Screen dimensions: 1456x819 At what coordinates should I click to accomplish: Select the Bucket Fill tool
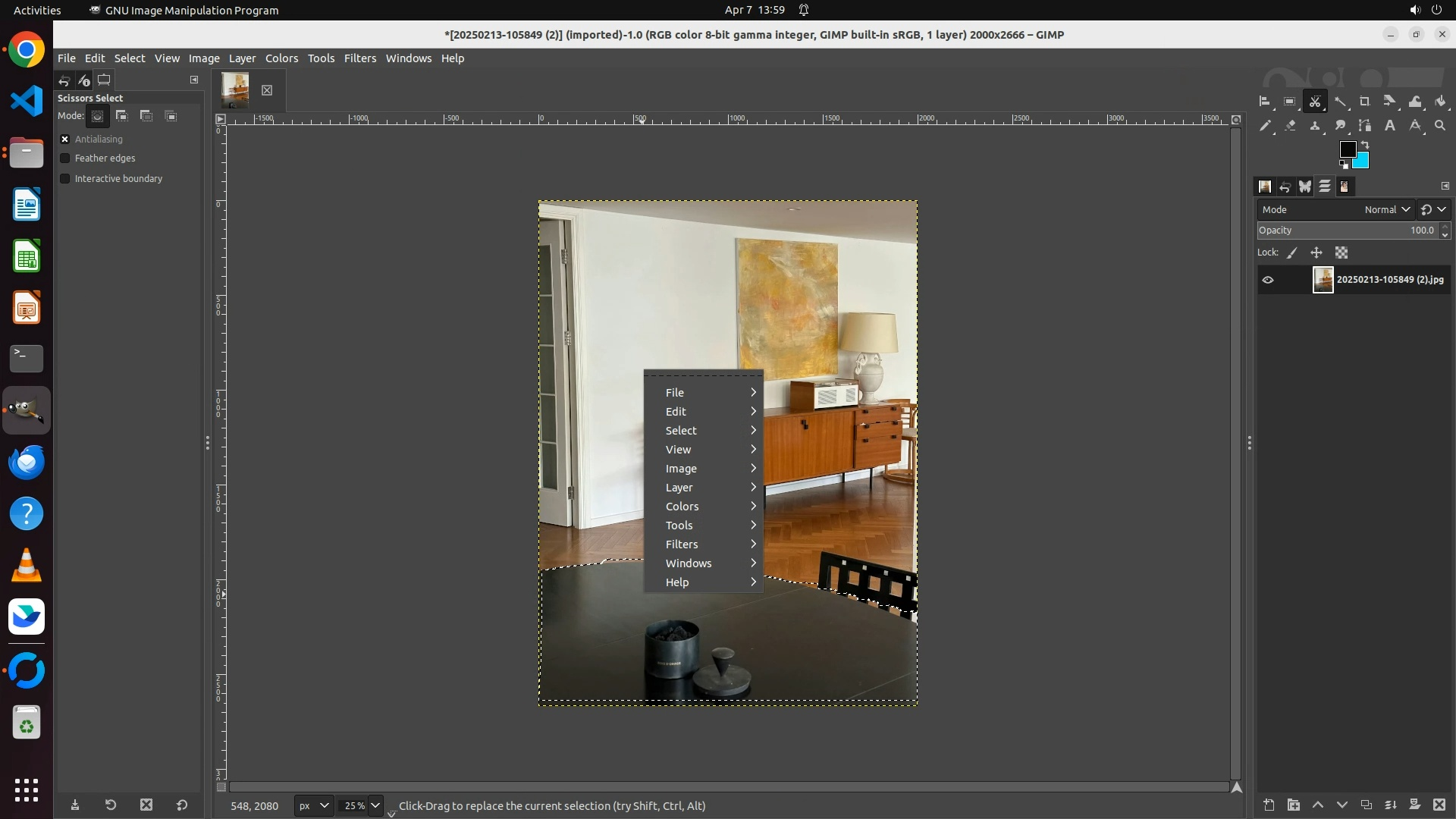click(x=1440, y=102)
